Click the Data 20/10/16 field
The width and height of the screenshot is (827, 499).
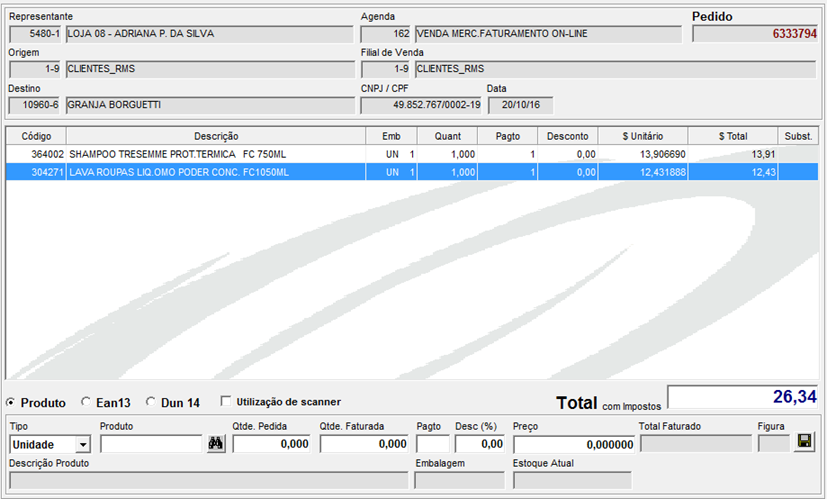coord(521,105)
